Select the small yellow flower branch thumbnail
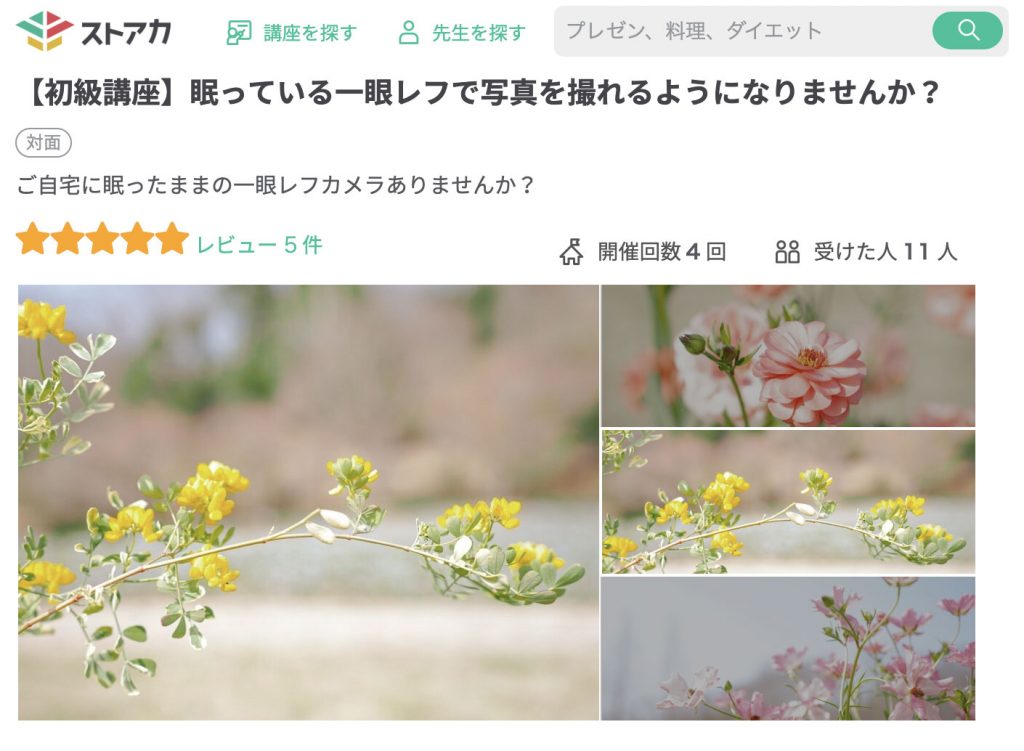The height and width of the screenshot is (751, 1024). [788, 502]
